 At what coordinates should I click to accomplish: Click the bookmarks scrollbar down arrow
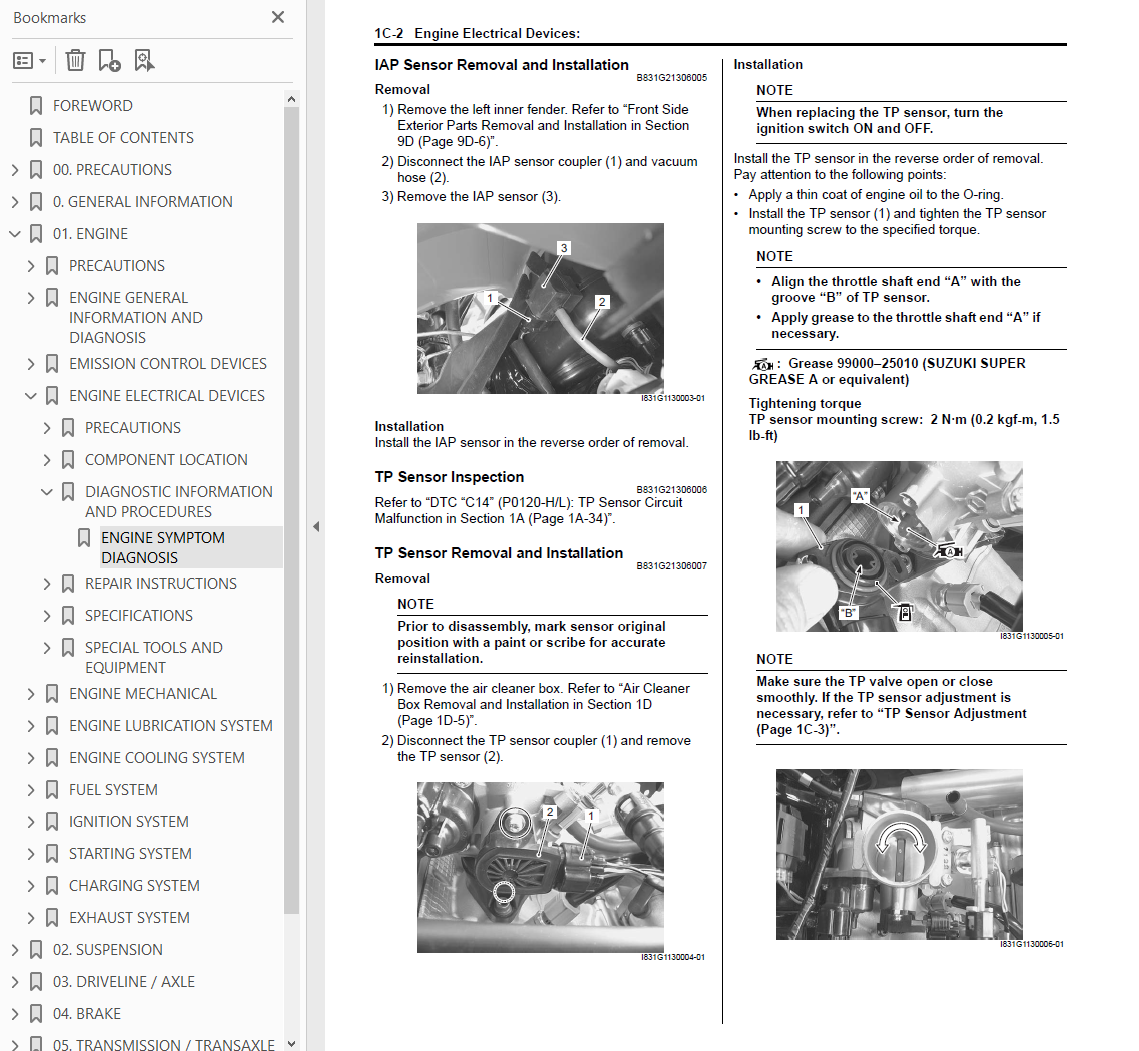pos(291,1043)
